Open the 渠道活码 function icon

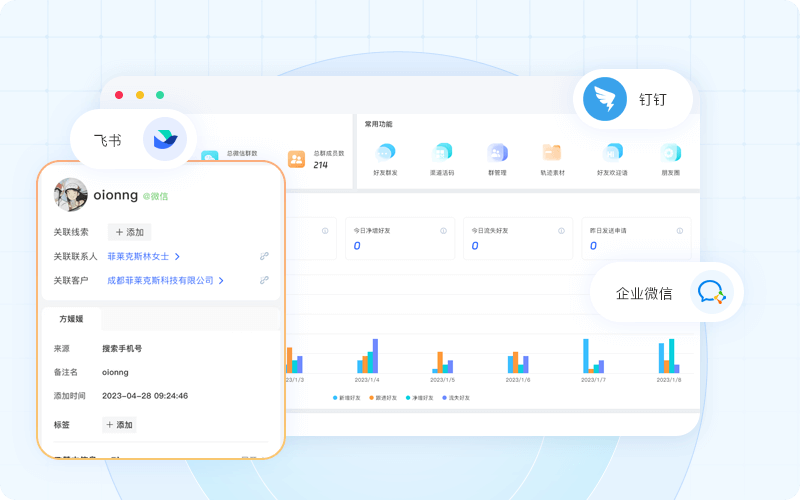click(442, 153)
